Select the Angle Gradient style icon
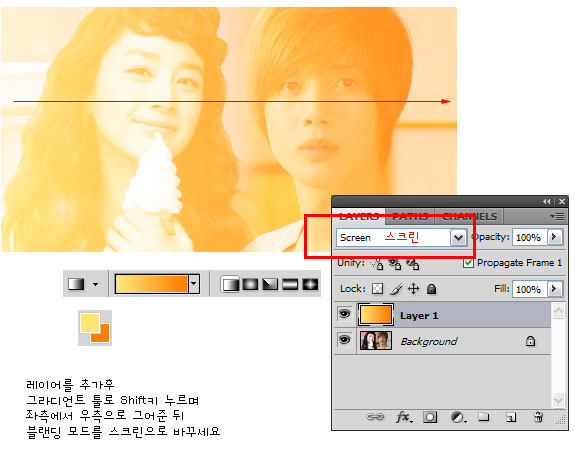575x459 pixels. (270, 284)
